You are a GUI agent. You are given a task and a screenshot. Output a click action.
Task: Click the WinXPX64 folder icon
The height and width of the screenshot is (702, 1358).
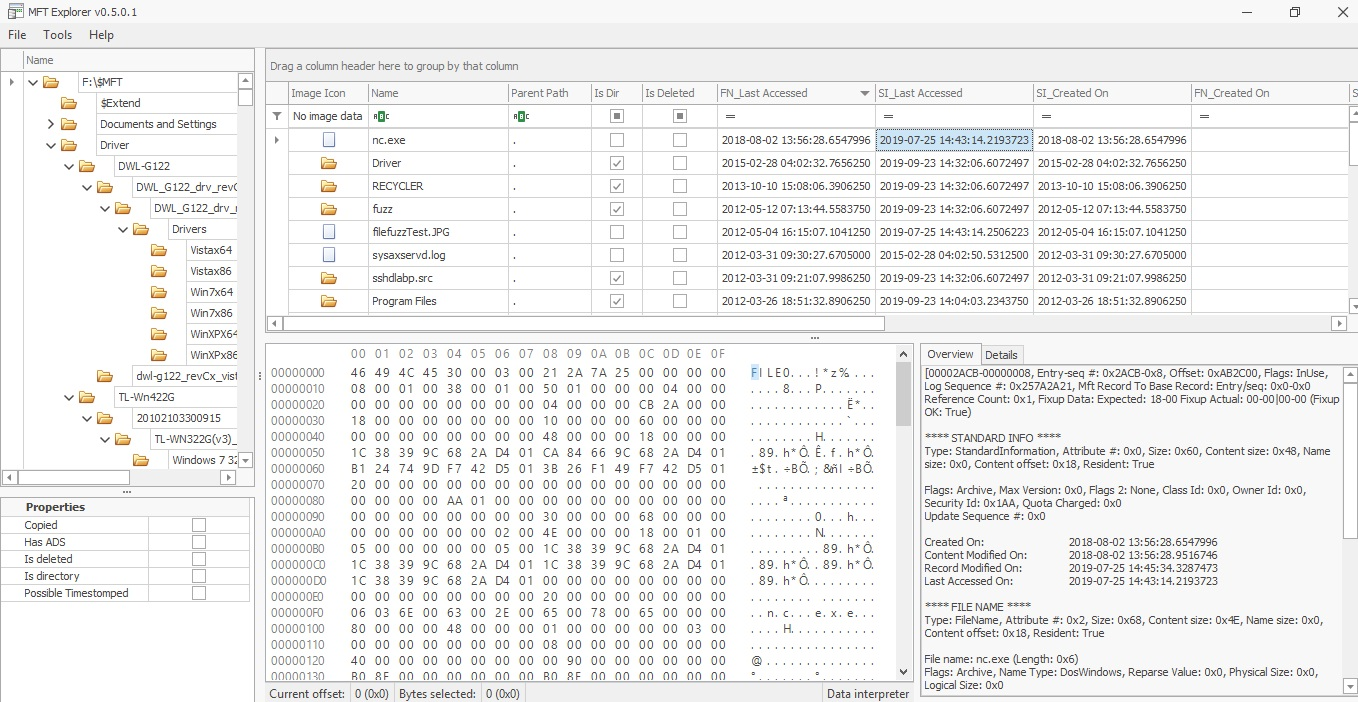159,334
